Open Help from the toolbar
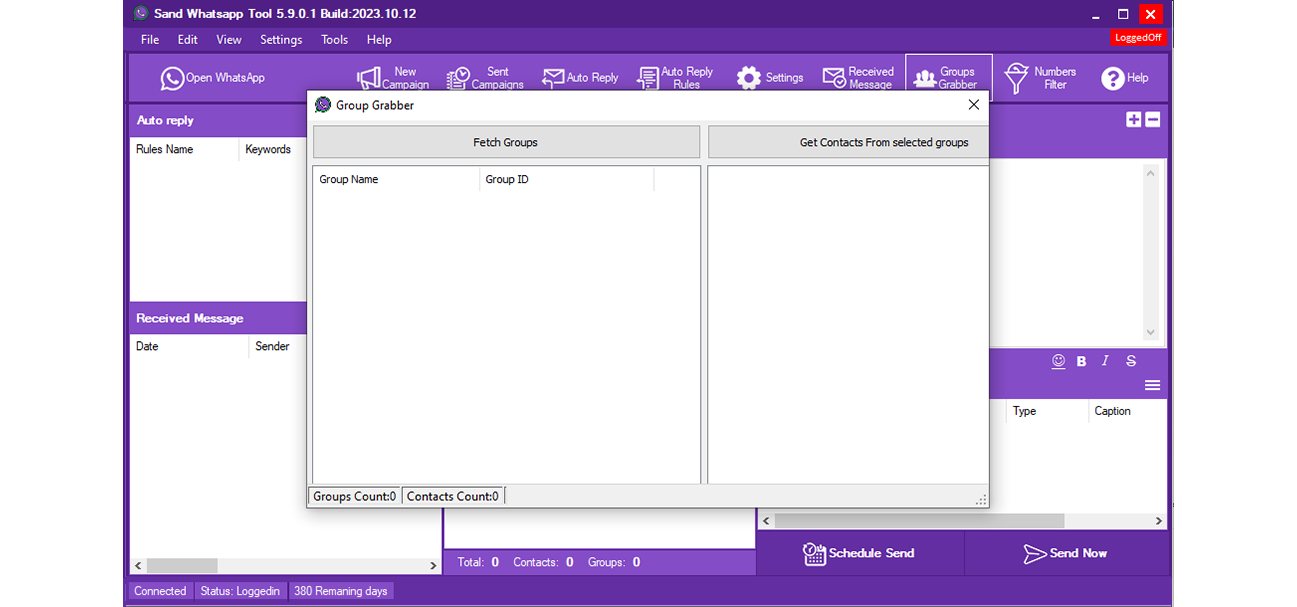The height and width of the screenshot is (607, 1297). [1125, 78]
